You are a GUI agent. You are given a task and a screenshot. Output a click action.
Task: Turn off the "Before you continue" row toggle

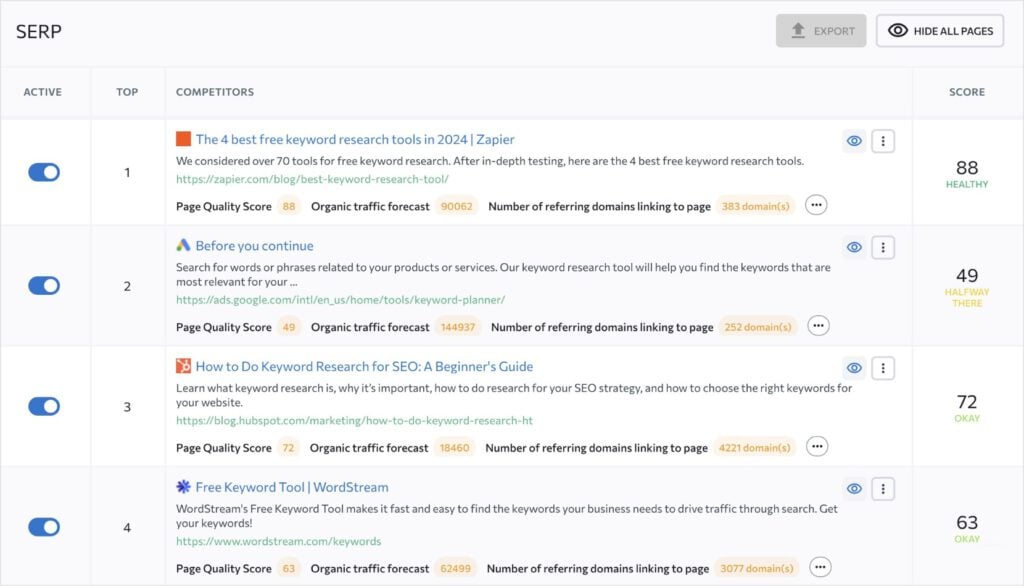(x=43, y=285)
